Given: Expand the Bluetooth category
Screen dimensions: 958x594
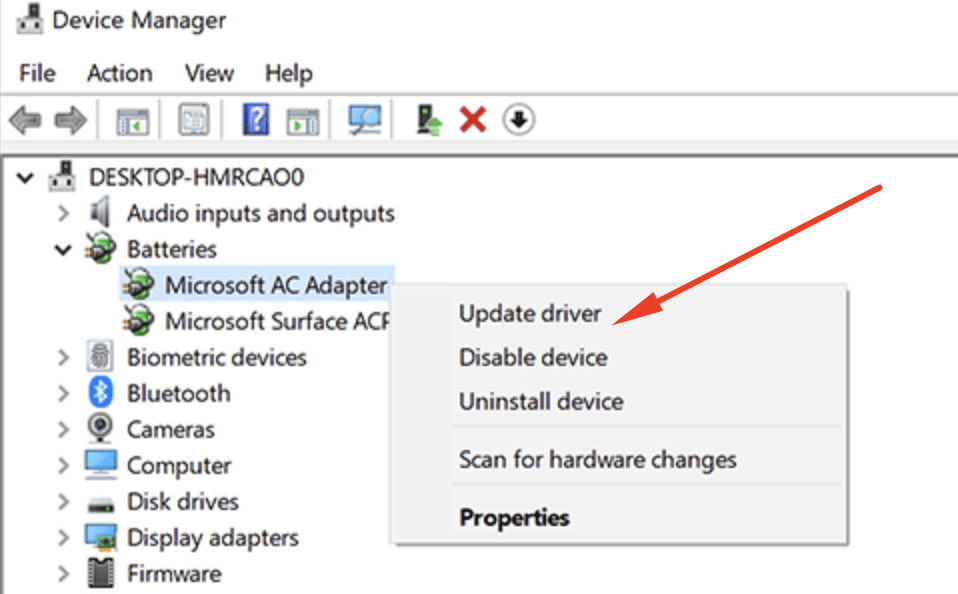Looking at the screenshot, I should (64, 393).
